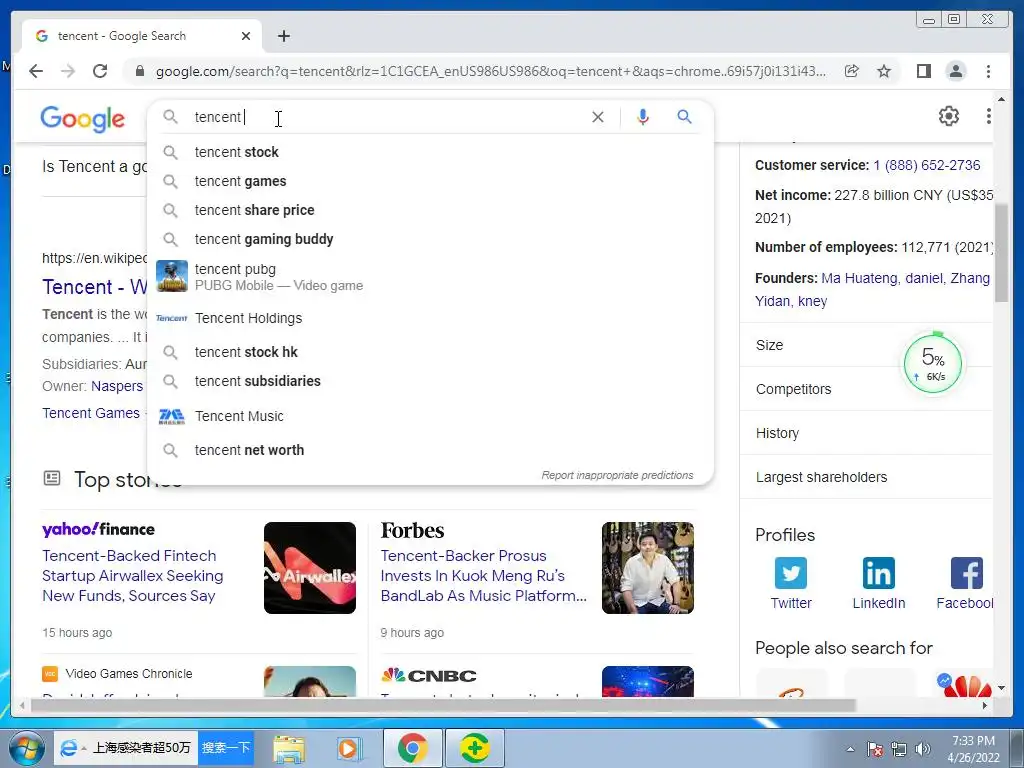Call customer service number 1 (888) 652-2736

927,165
